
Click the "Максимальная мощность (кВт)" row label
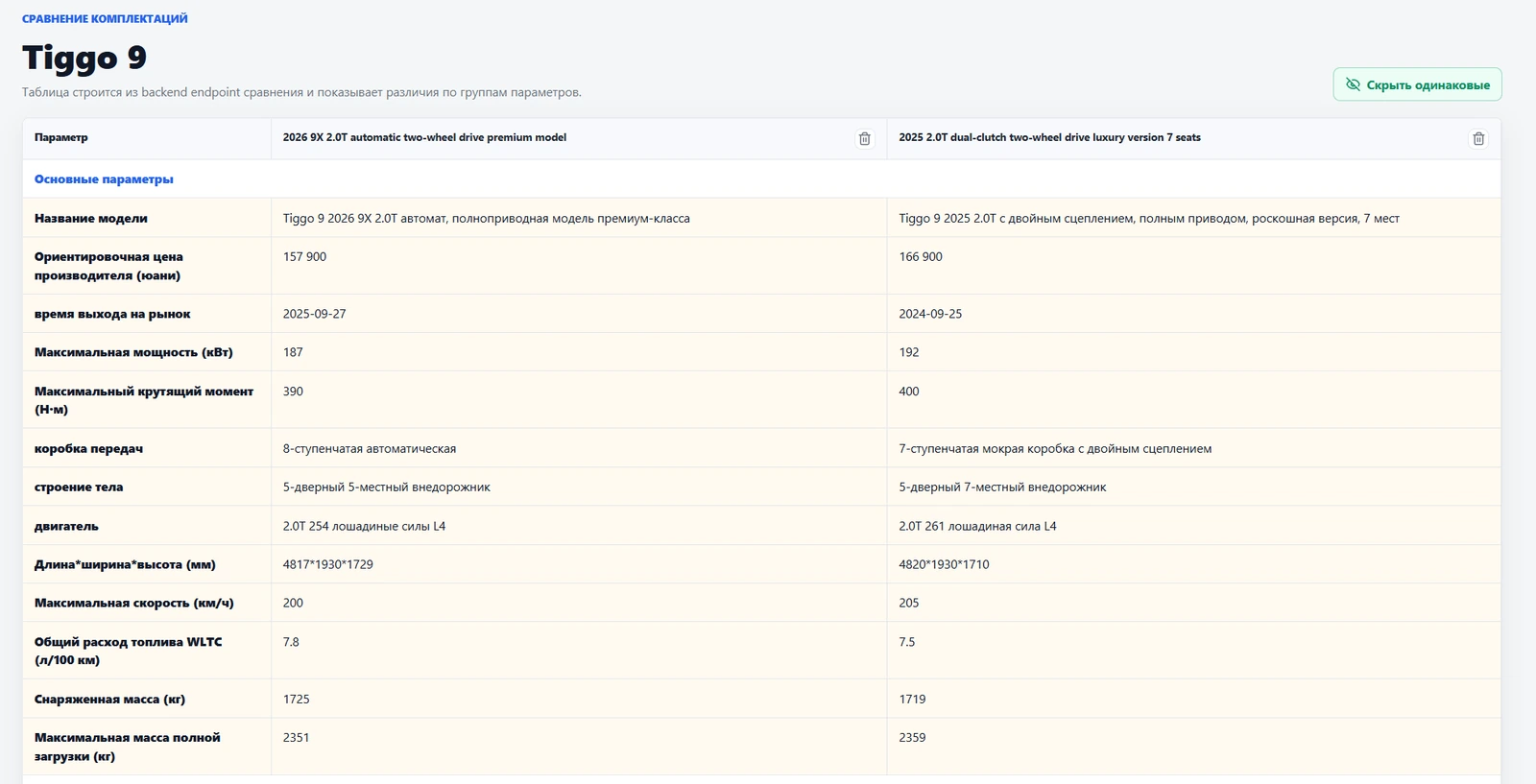tap(133, 352)
